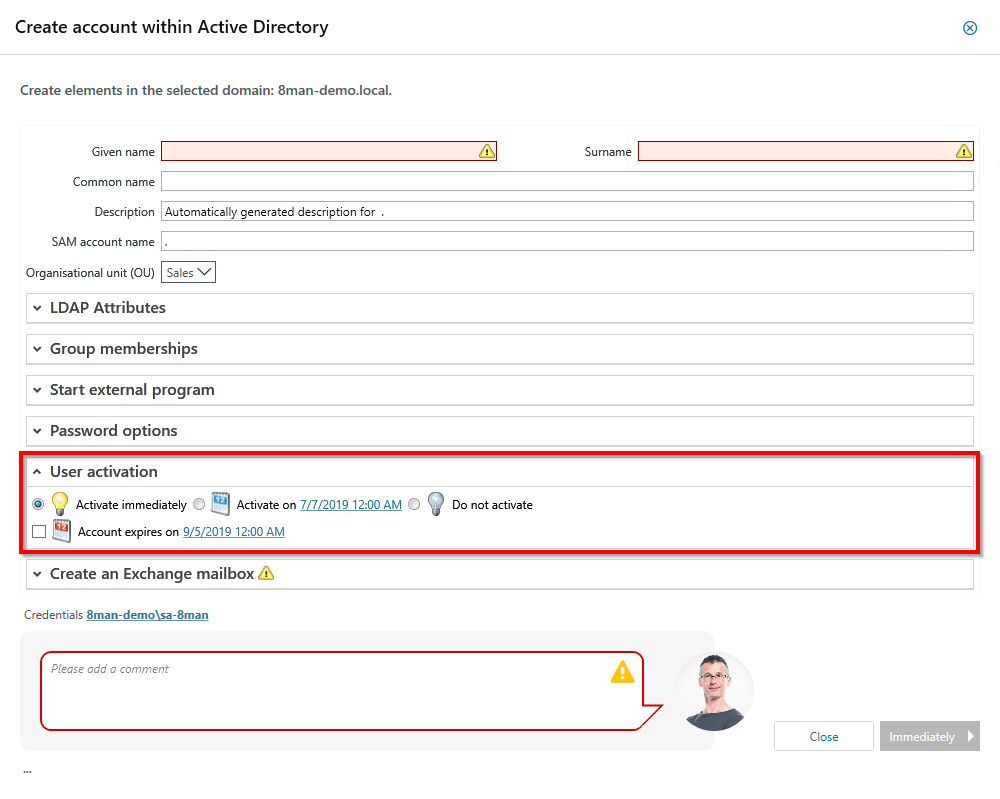Click the Close button

pos(823,736)
